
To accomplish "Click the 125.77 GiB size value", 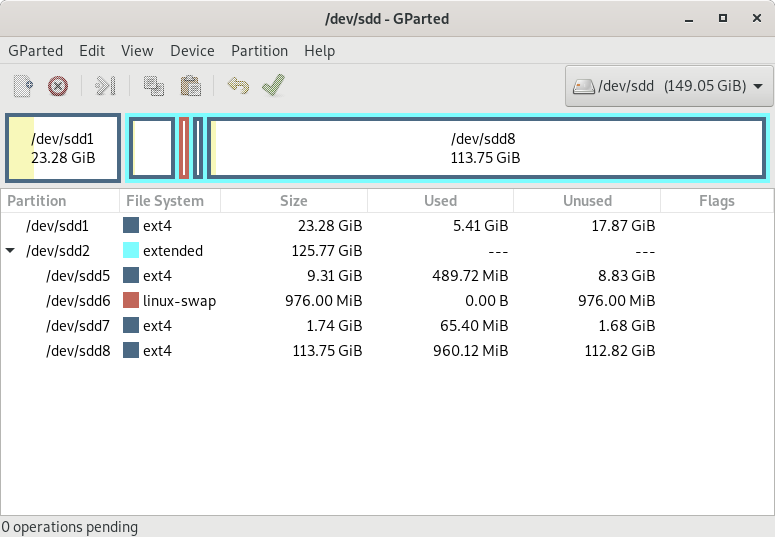I will point(327,251).
